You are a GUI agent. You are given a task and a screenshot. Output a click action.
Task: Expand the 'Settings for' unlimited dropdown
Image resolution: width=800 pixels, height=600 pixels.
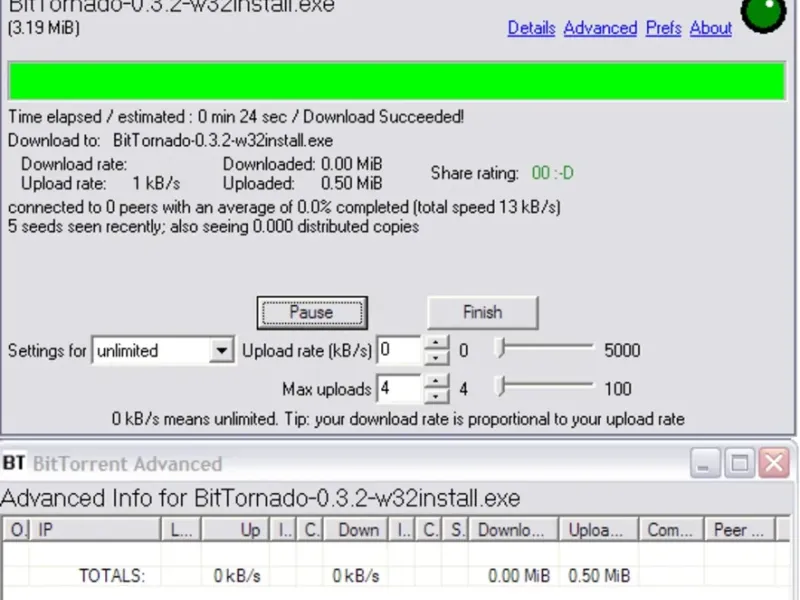coord(221,351)
